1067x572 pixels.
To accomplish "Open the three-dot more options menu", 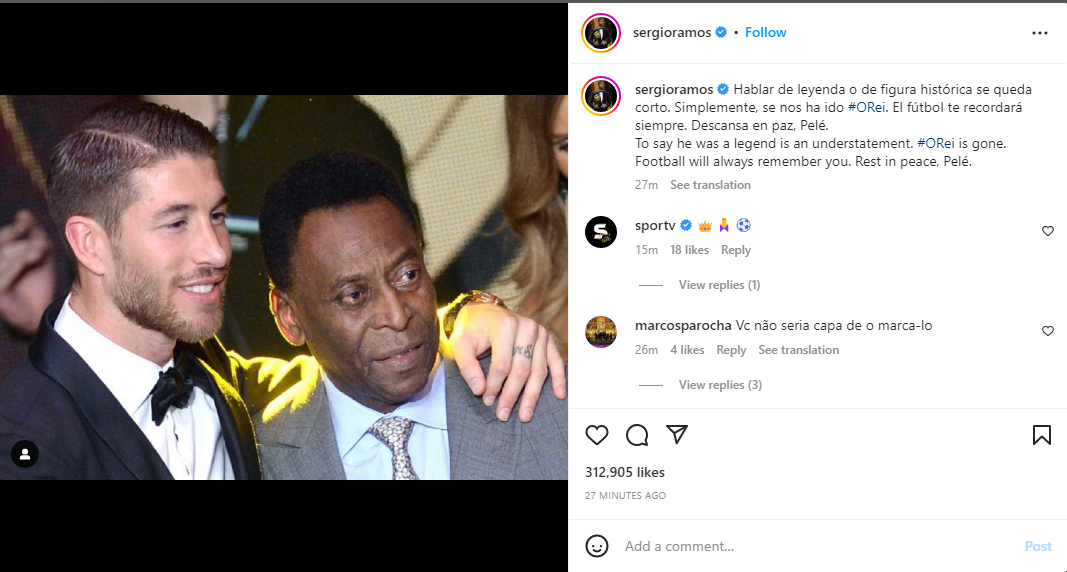I will pyautogui.click(x=1040, y=32).
